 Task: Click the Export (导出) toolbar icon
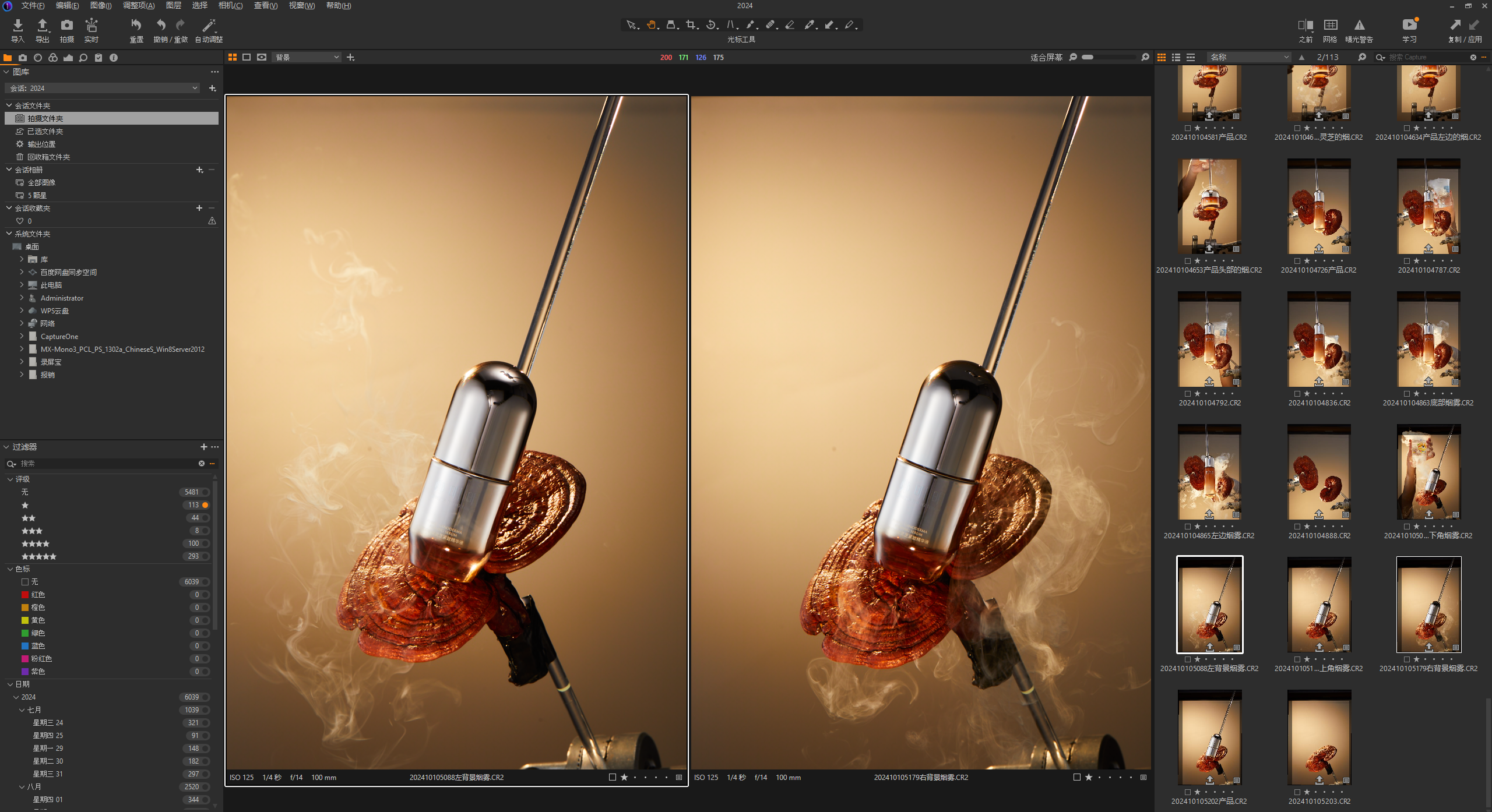pyautogui.click(x=42, y=25)
